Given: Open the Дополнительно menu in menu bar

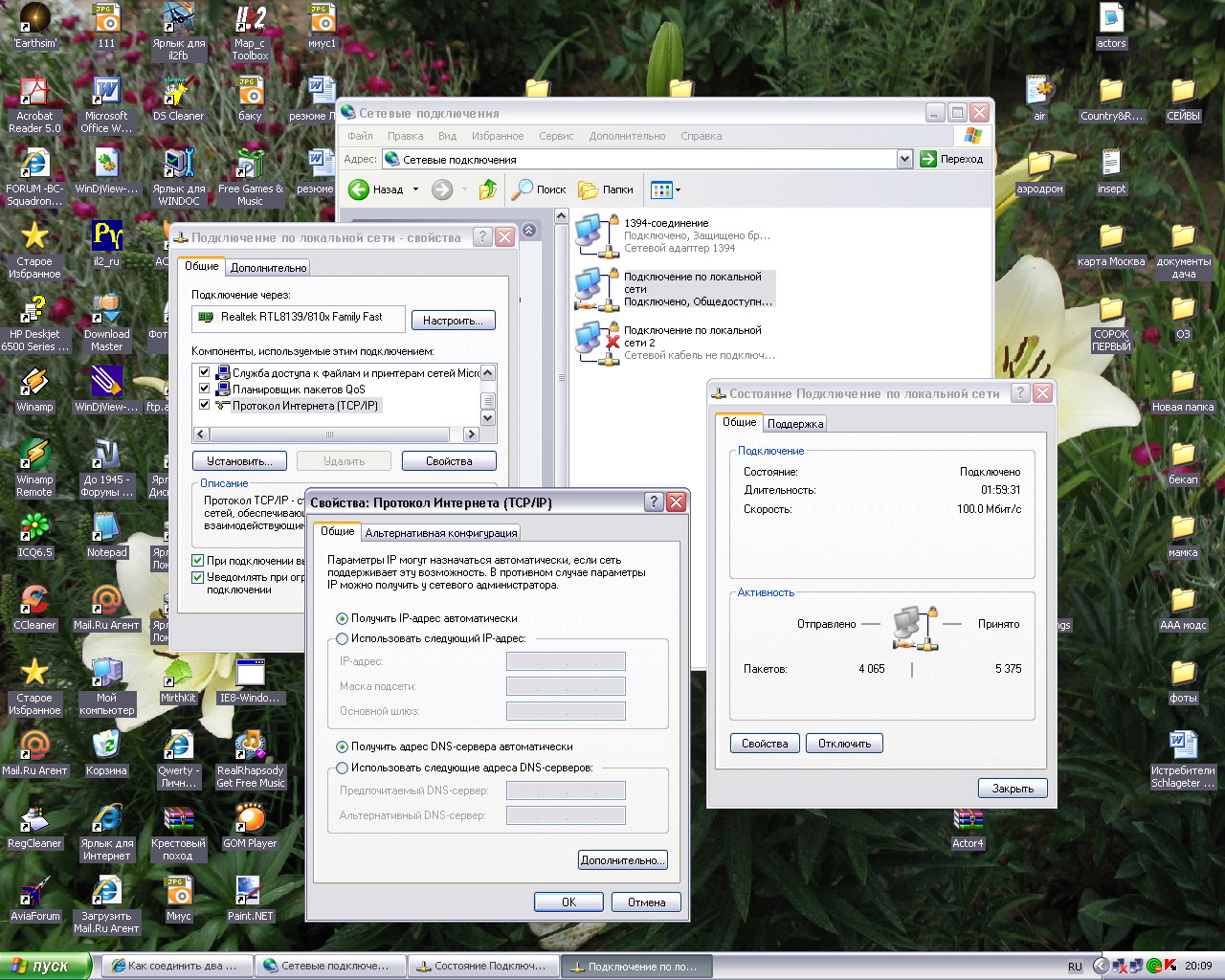Looking at the screenshot, I should [627, 136].
